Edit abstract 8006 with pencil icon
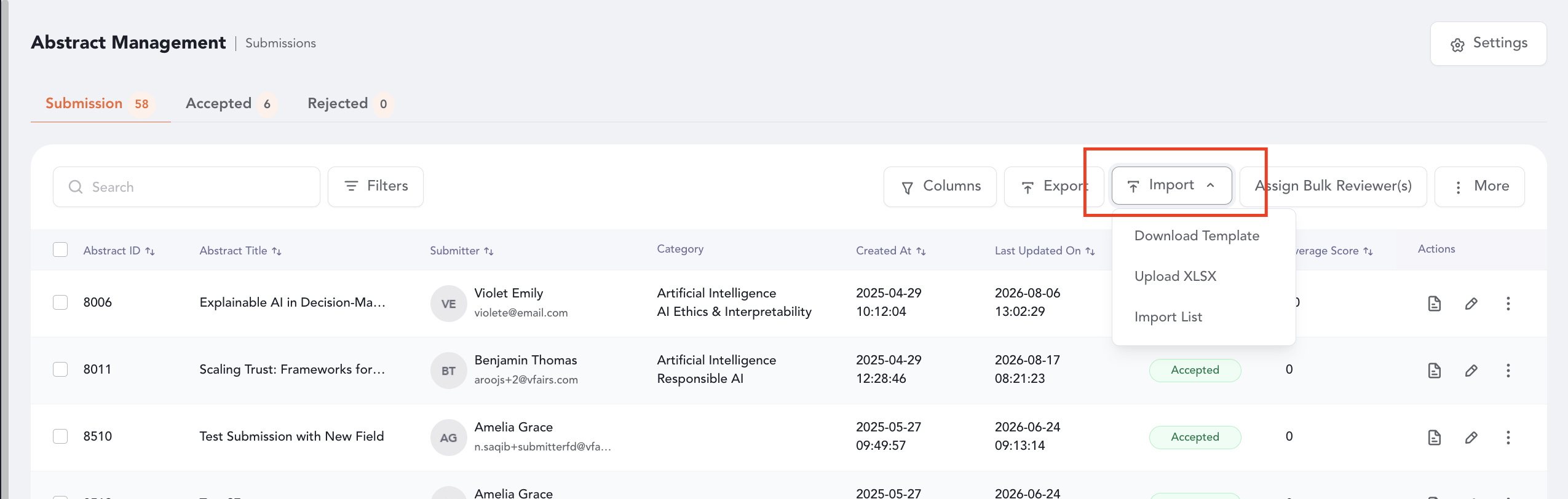 tap(1471, 304)
